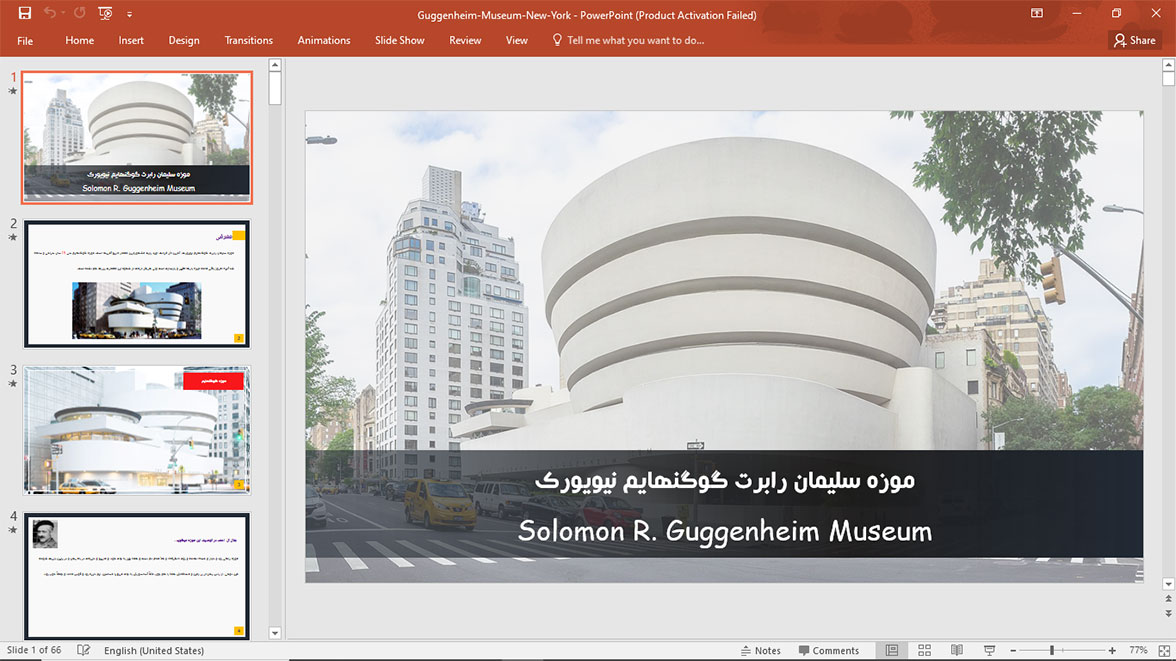
Task: Select the Transitions tab
Action: tap(248, 41)
